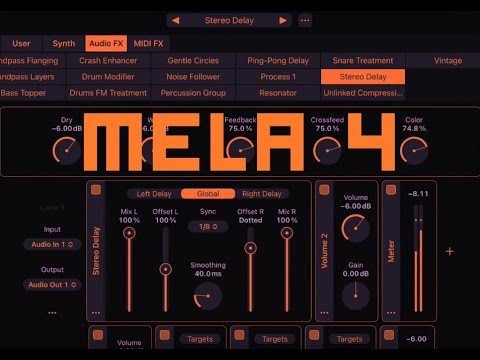Select the Snare Treatment preset

pyautogui.click(x=363, y=61)
